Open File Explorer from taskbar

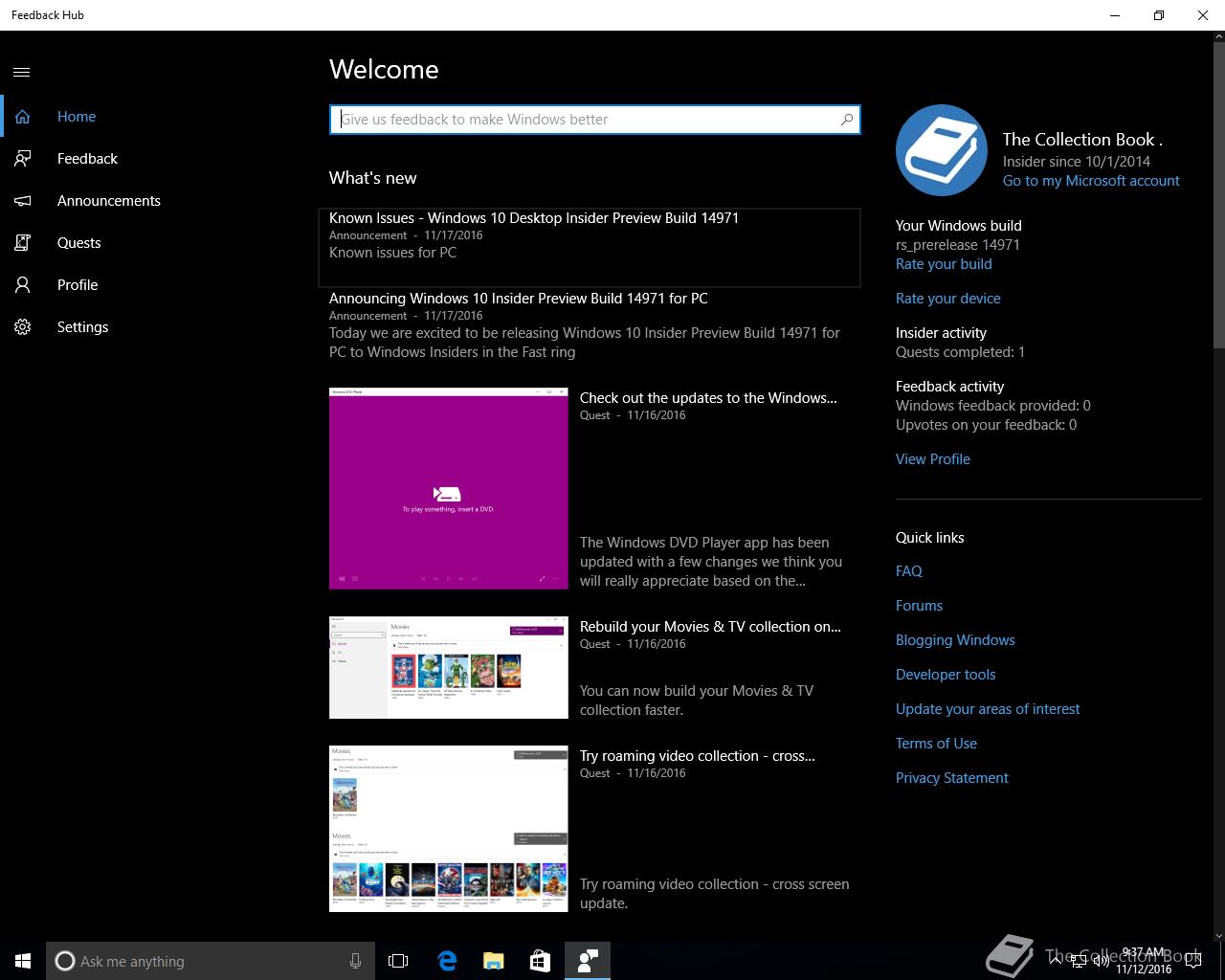tap(493, 961)
